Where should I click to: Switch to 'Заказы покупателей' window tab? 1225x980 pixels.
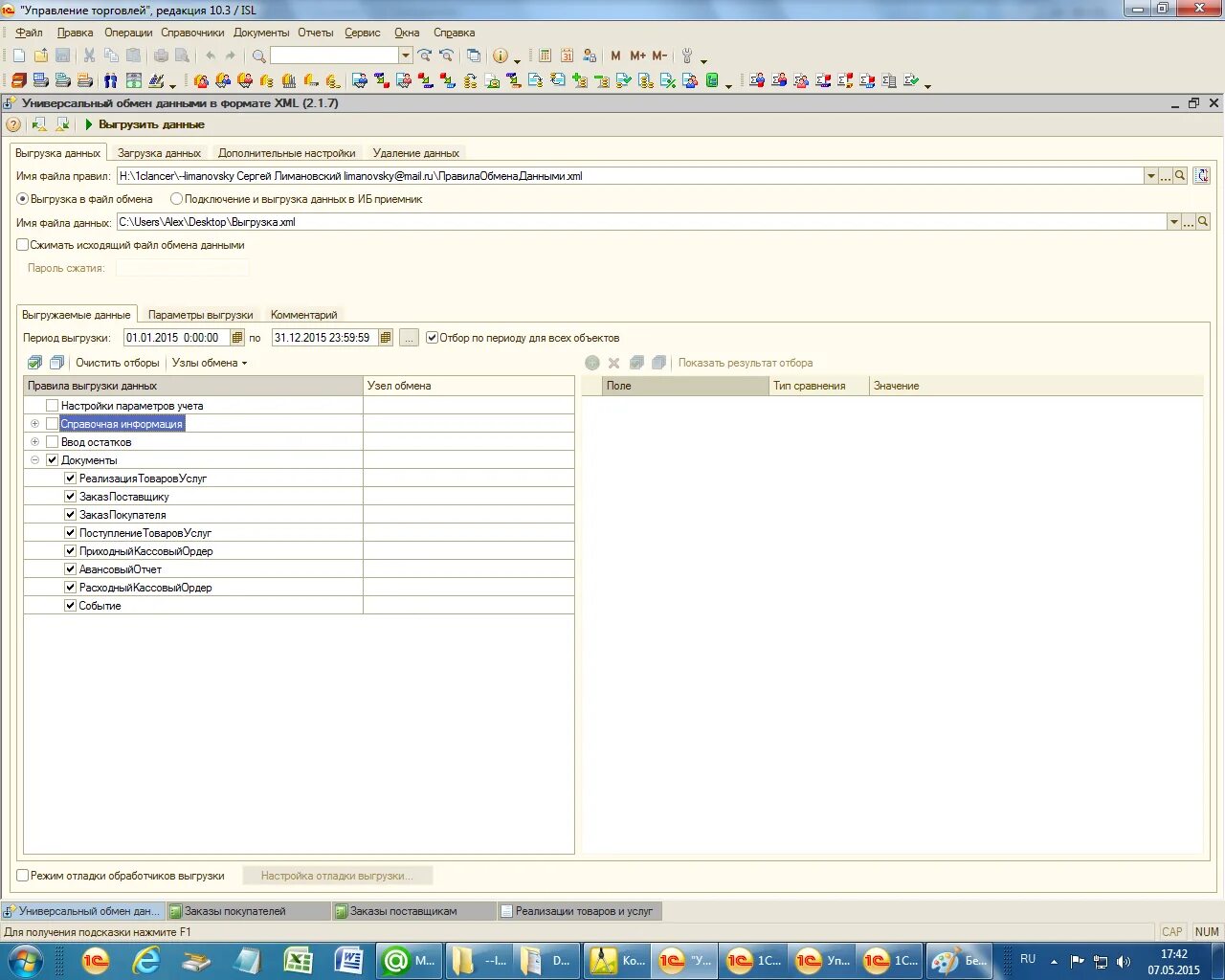248,911
